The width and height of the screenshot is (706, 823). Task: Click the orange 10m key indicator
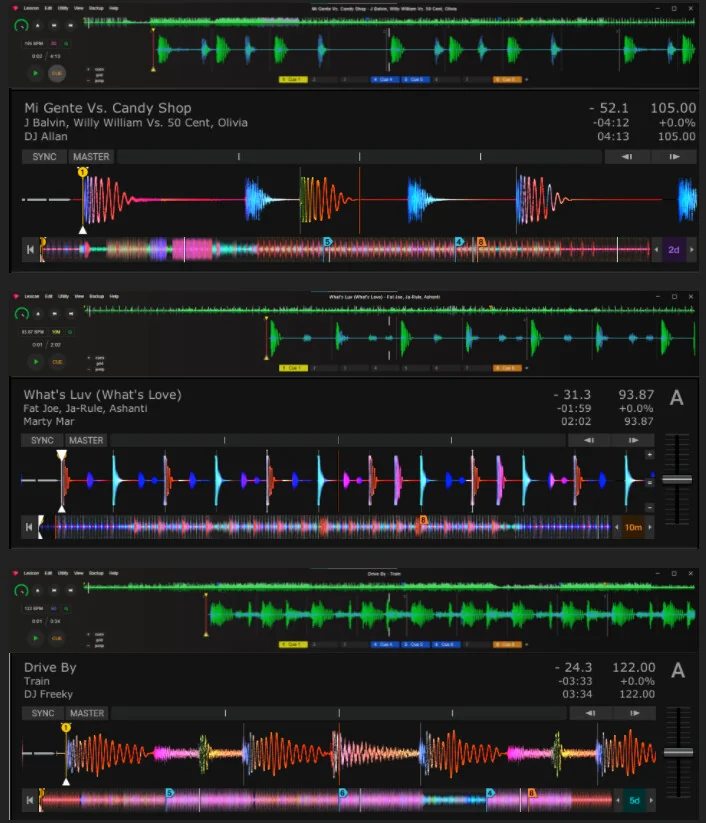pyautogui.click(x=633, y=527)
